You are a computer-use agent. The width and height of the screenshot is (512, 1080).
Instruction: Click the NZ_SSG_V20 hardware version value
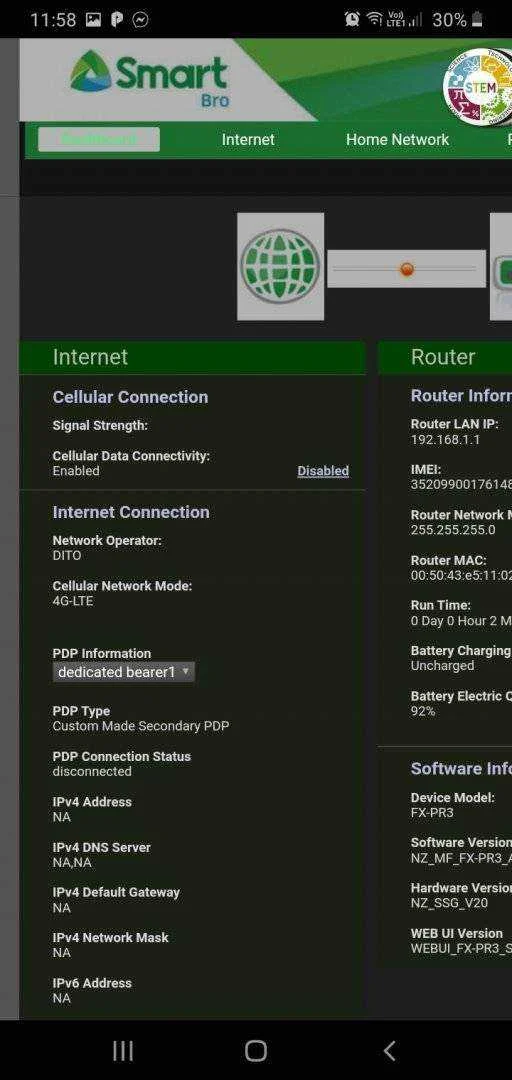(x=451, y=903)
